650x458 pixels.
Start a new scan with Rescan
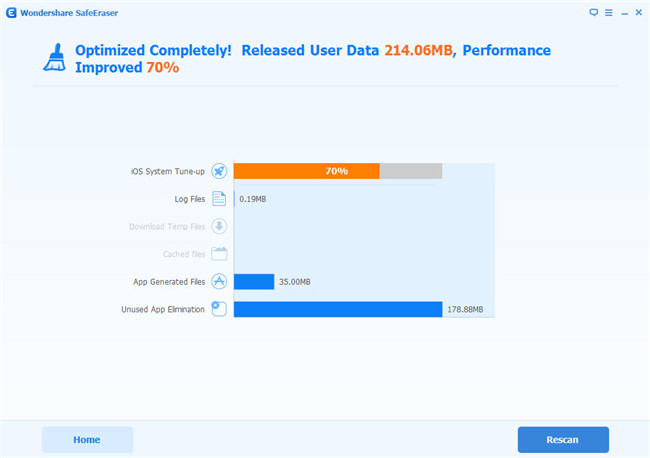pos(563,439)
